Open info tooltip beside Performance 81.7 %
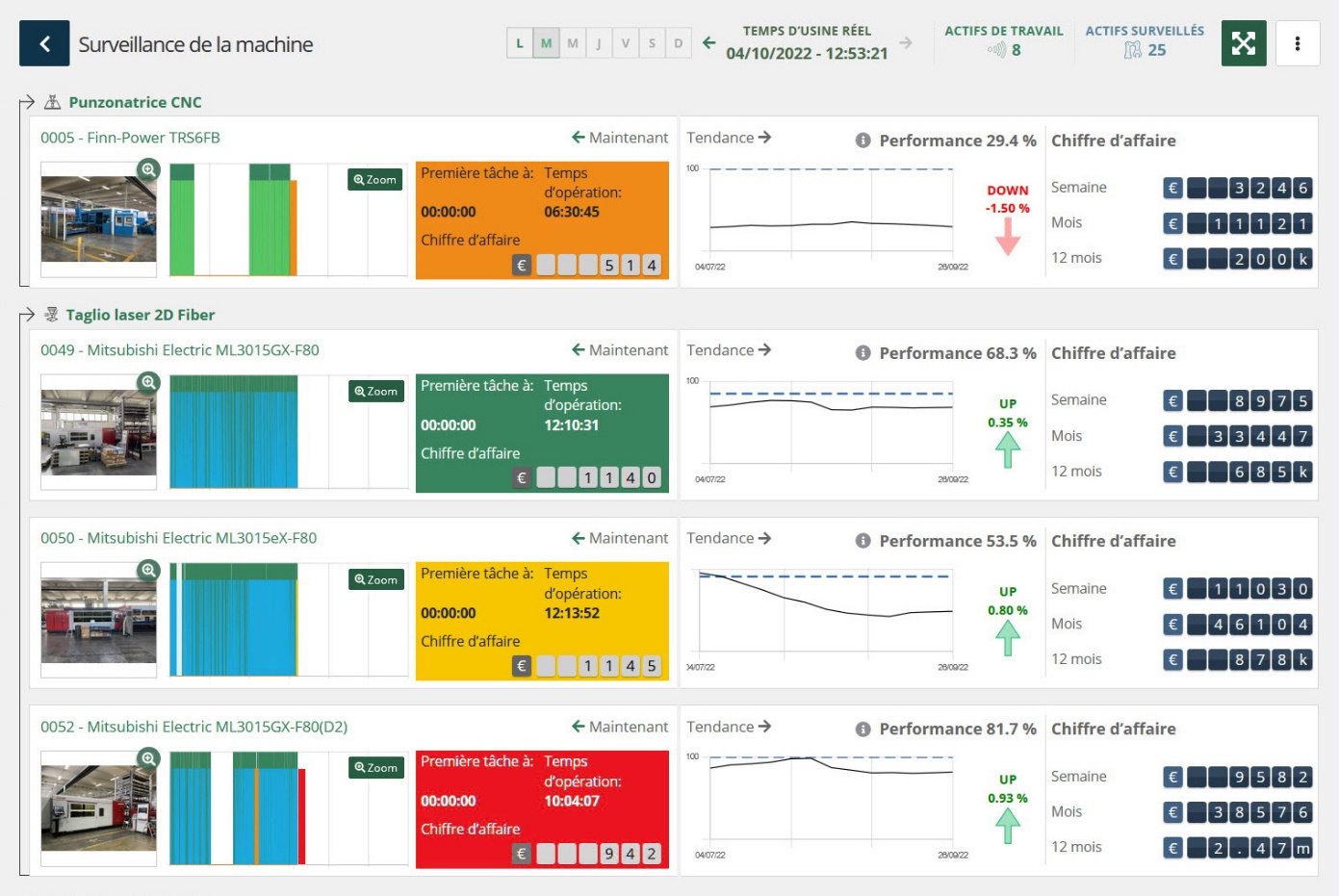1339x896 pixels. tap(863, 729)
